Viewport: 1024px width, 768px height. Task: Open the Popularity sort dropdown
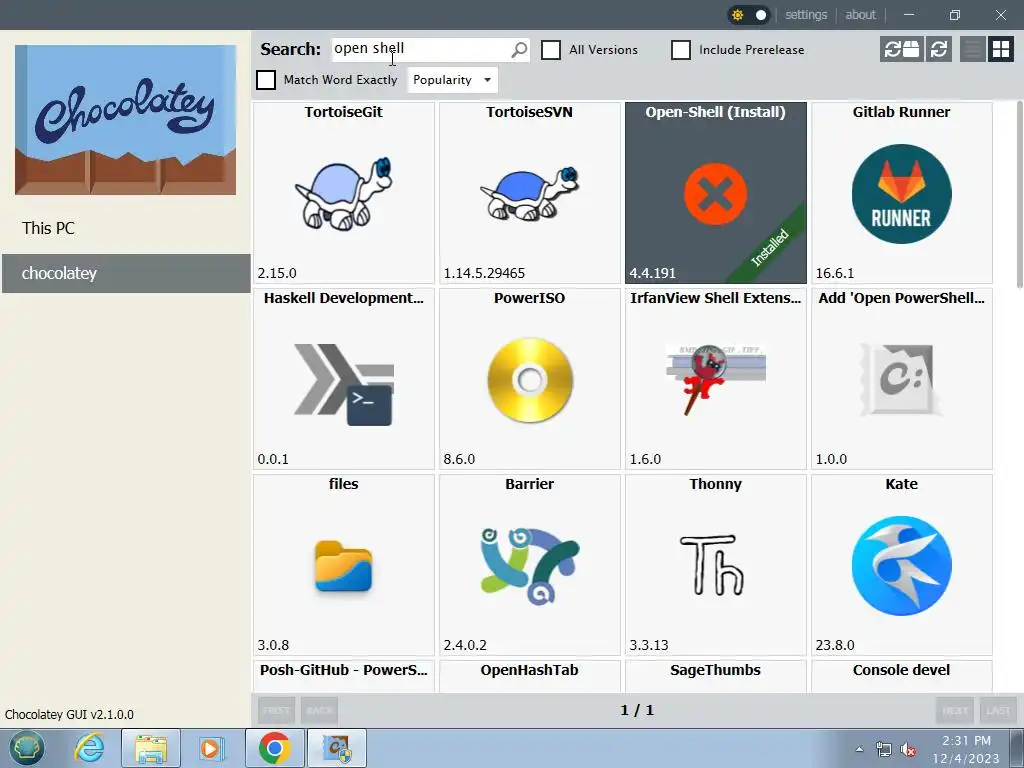click(452, 80)
